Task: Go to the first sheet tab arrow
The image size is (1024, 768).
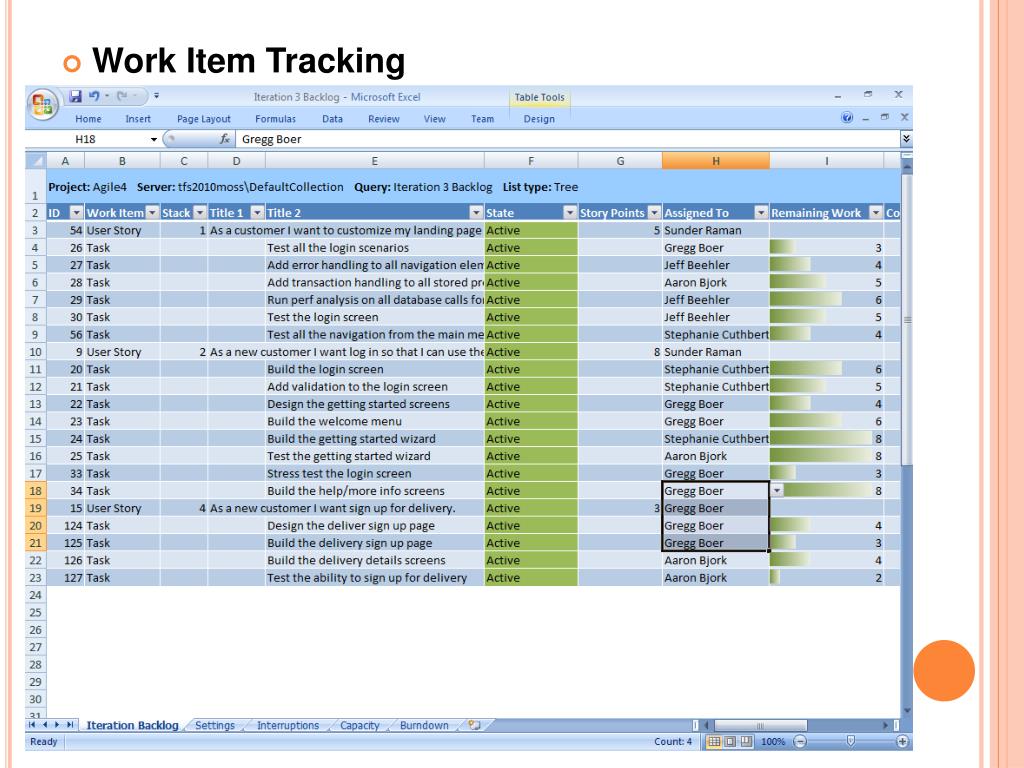Action: tap(31, 725)
